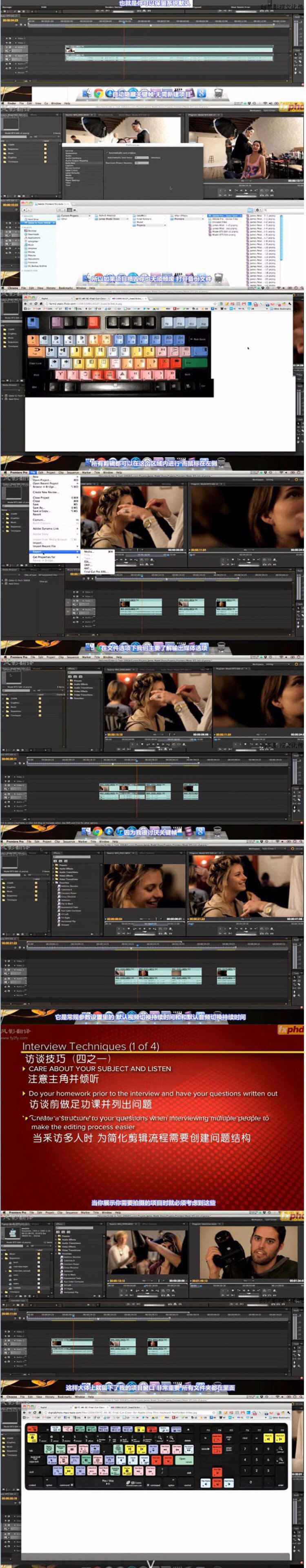
Task: Select Downloads in the Finder window sidebar
Action: pyautogui.click(x=33, y=234)
